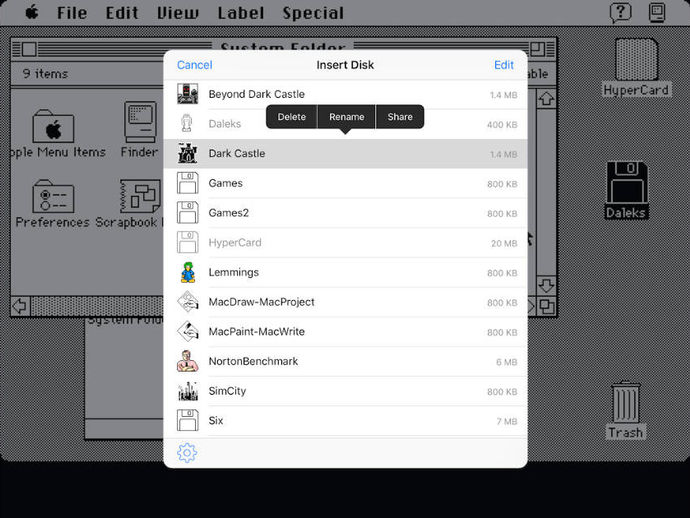Click the MacDraw-MacProject icon
The width and height of the screenshot is (690, 518).
click(x=188, y=302)
